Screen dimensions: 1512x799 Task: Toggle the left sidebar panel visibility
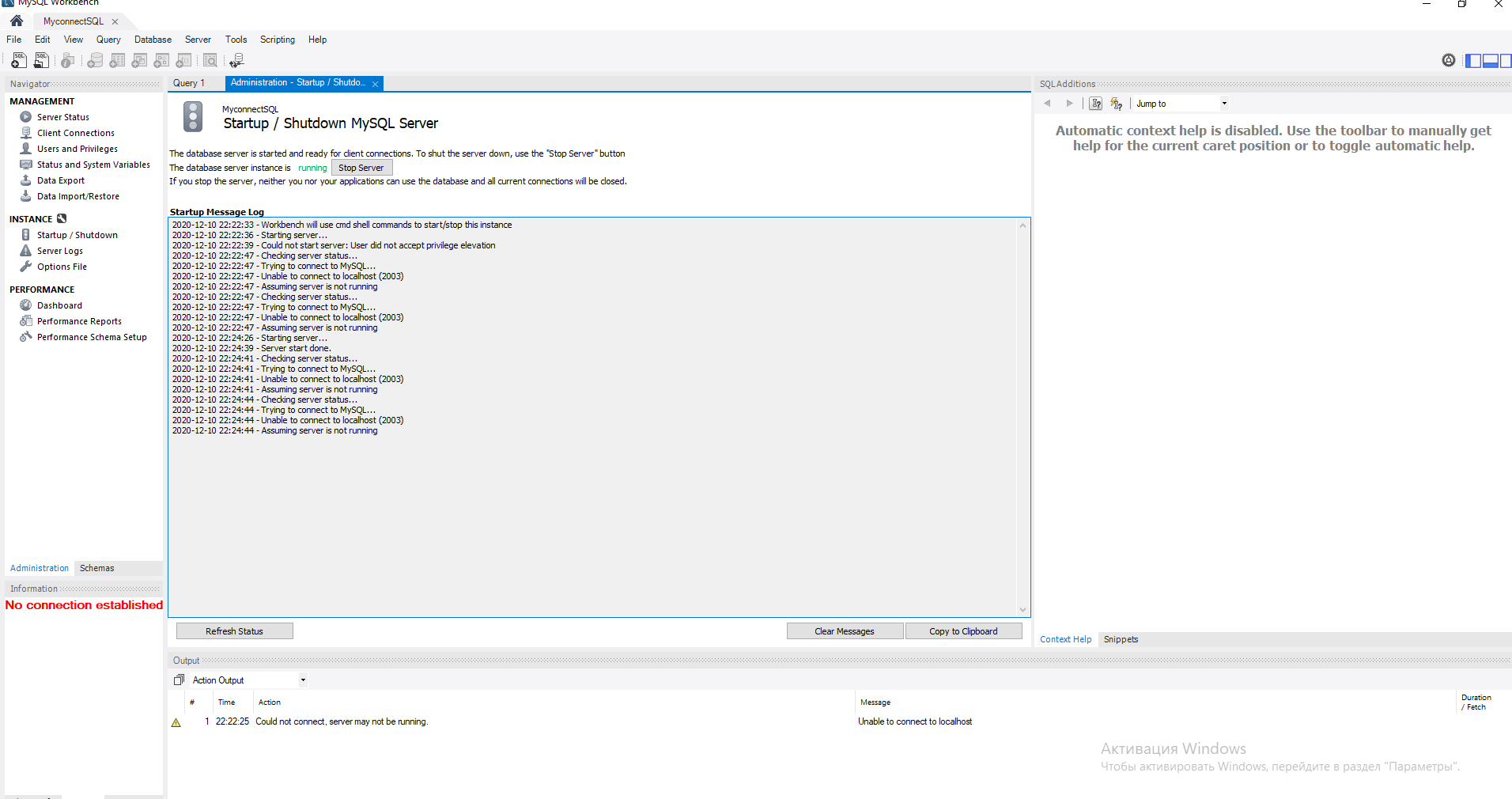point(1473,60)
